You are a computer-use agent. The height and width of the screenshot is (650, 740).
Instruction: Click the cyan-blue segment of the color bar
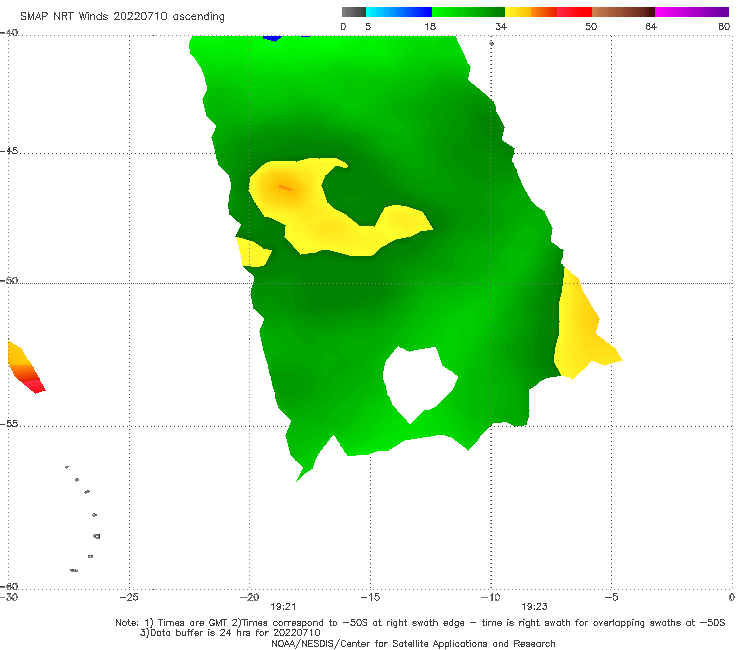coord(399,12)
